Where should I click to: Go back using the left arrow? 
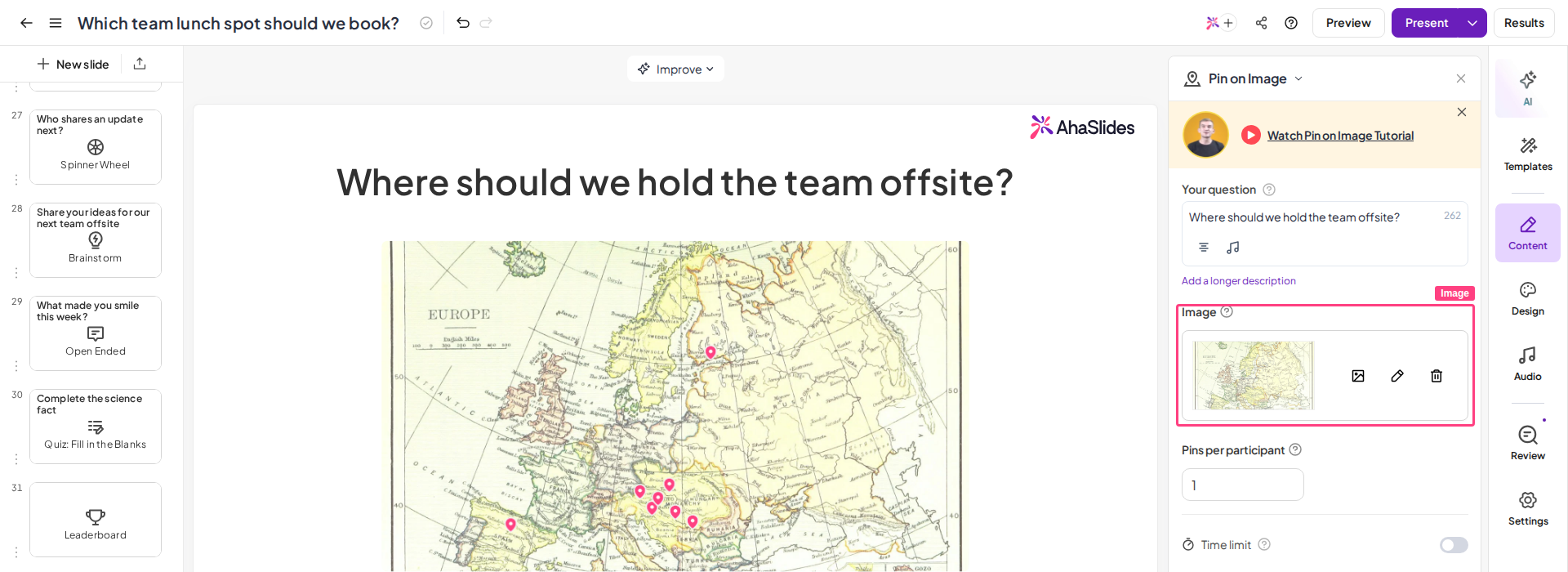tap(26, 23)
